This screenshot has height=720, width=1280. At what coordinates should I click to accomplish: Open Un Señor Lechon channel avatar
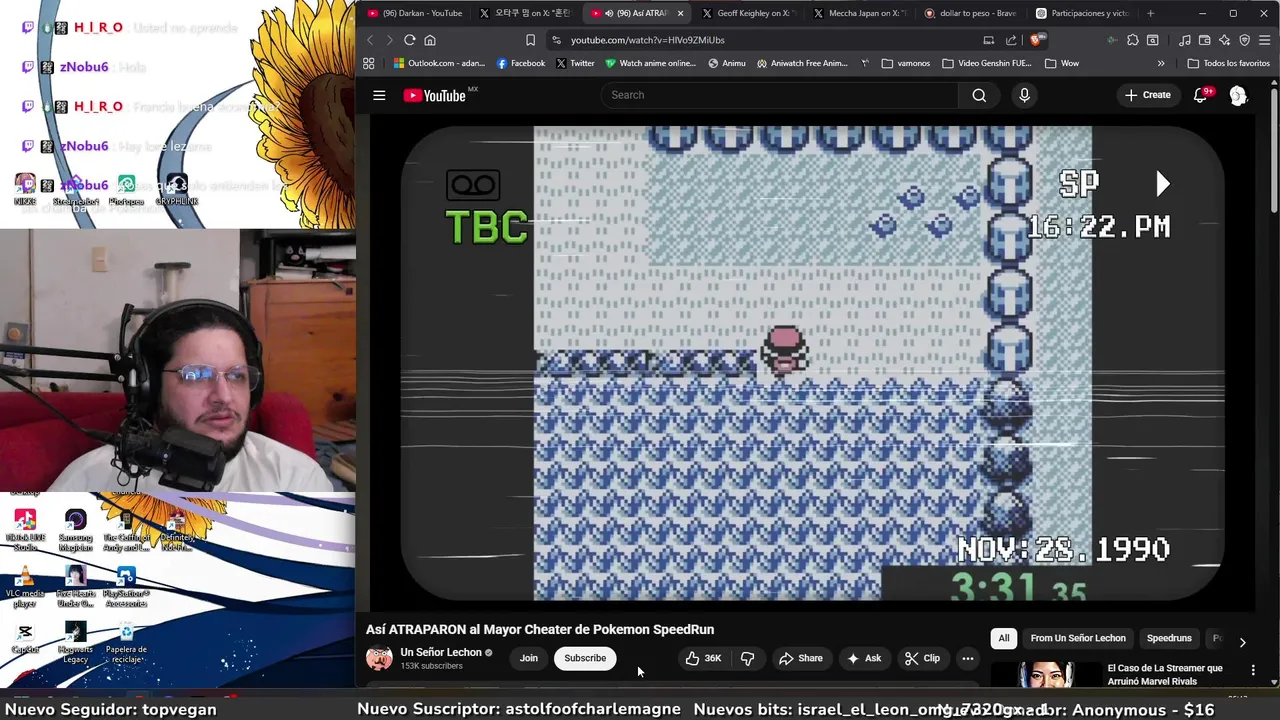coord(379,658)
